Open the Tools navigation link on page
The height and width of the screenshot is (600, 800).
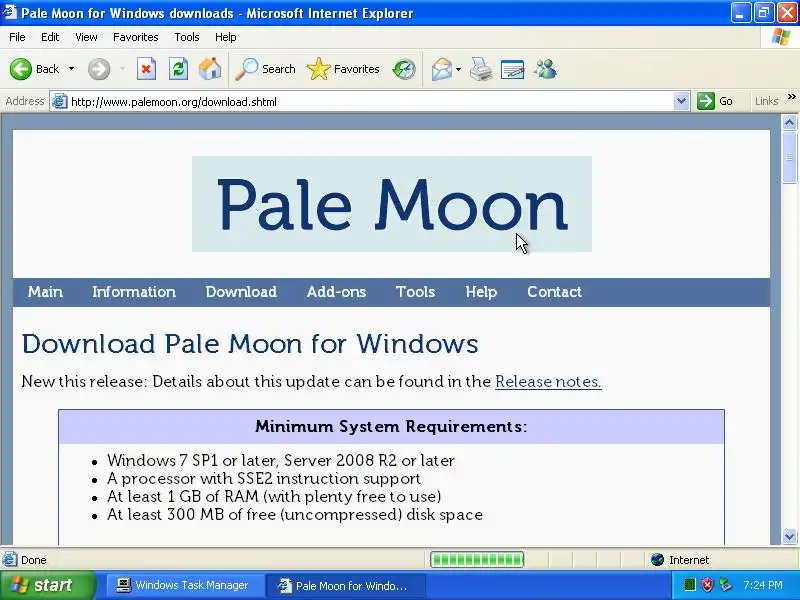(415, 292)
